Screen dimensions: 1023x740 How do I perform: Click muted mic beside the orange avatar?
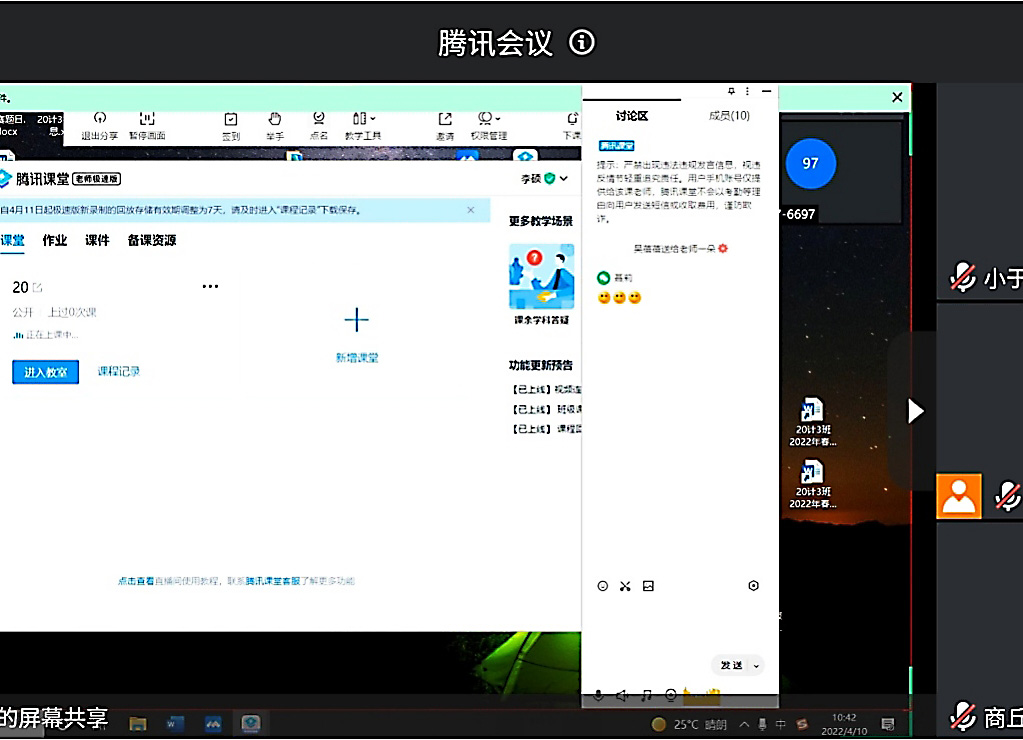tap(1008, 496)
